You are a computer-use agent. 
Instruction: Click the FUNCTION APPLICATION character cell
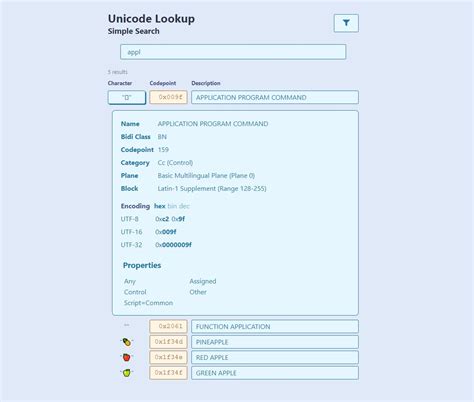click(x=127, y=325)
